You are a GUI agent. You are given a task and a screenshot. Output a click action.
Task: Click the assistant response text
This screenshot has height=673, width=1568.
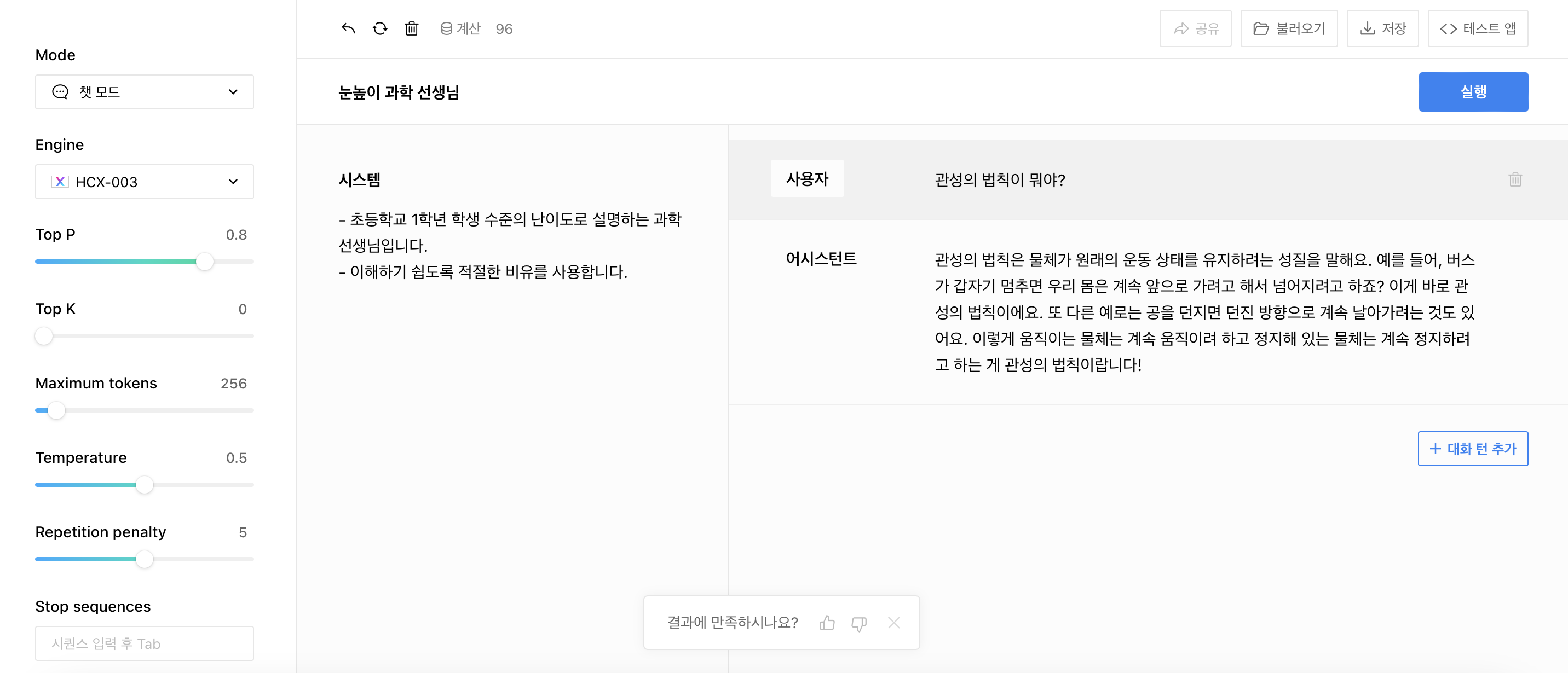point(1204,312)
